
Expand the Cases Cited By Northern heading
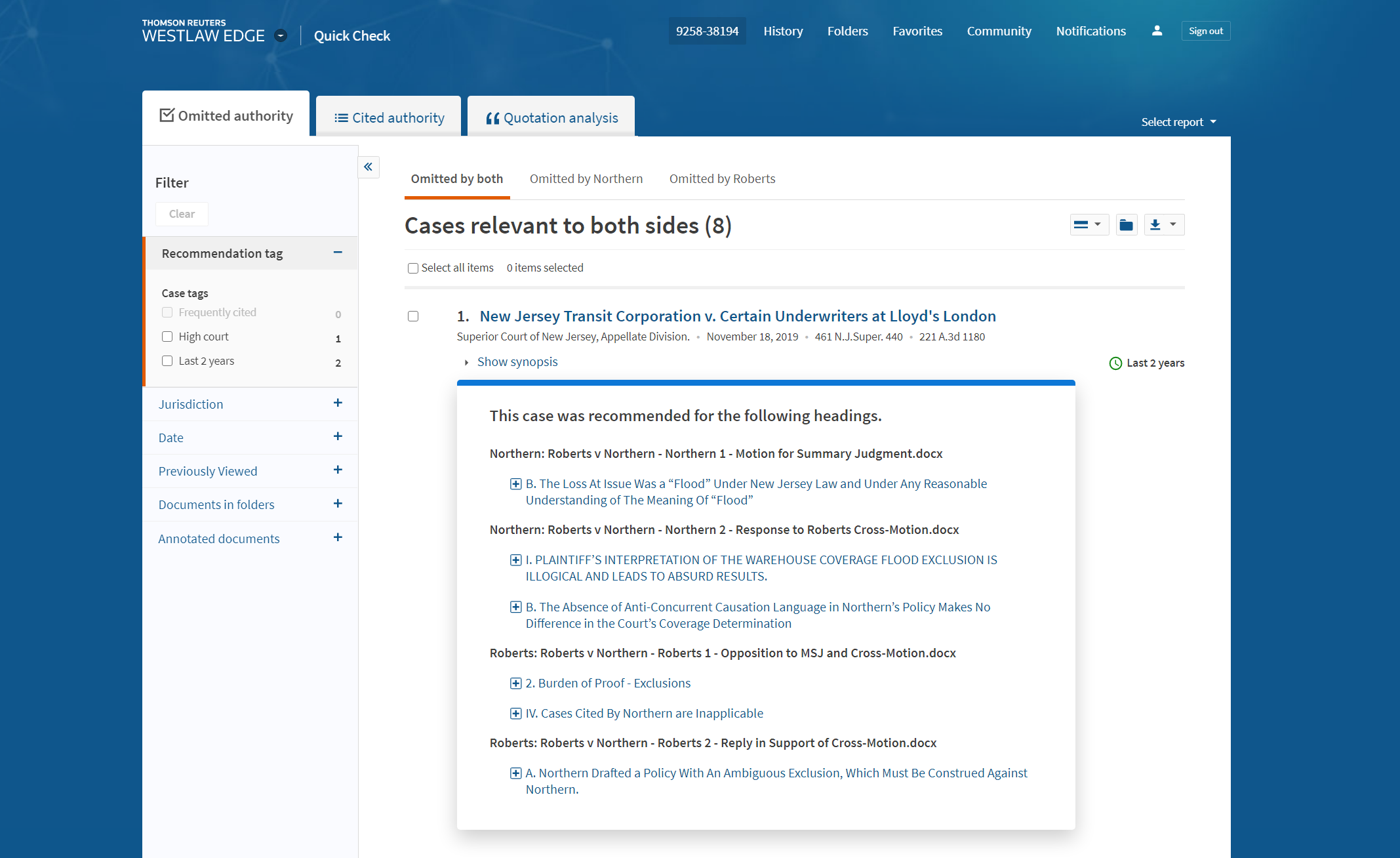click(x=515, y=714)
